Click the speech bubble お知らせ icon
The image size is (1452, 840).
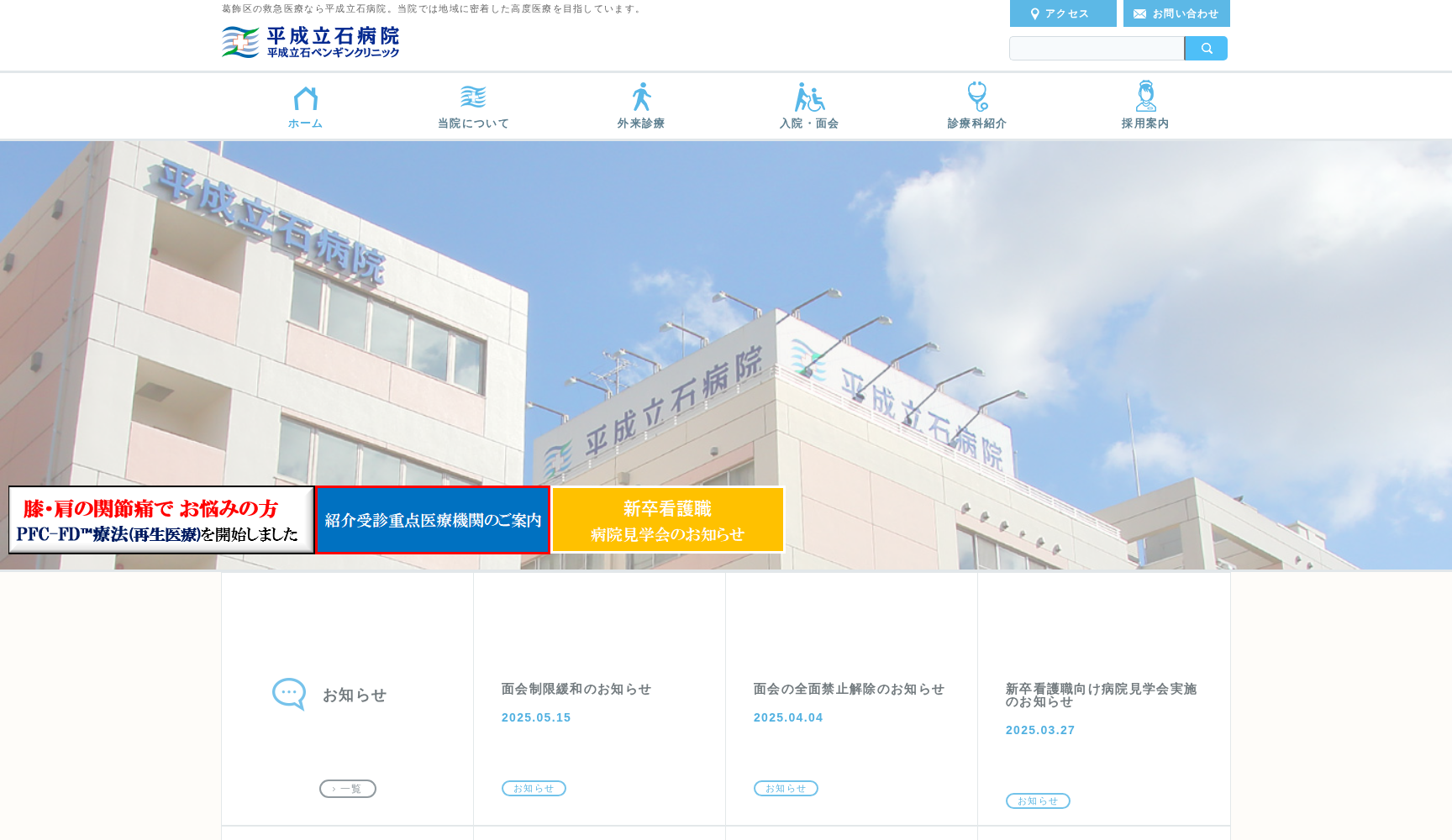(x=288, y=695)
